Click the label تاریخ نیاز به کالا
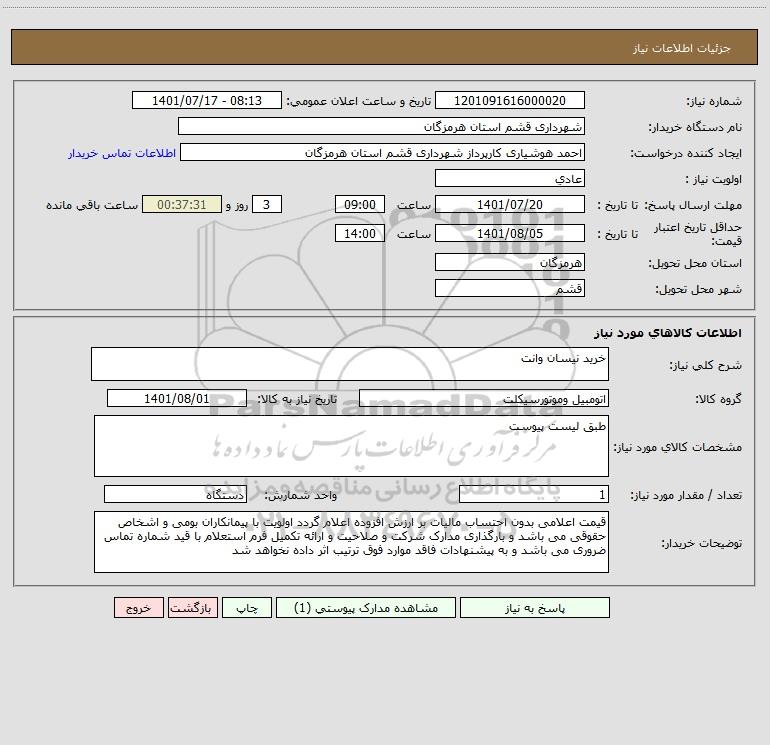This screenshot has width=770, height=745. (x=298, y=399)
